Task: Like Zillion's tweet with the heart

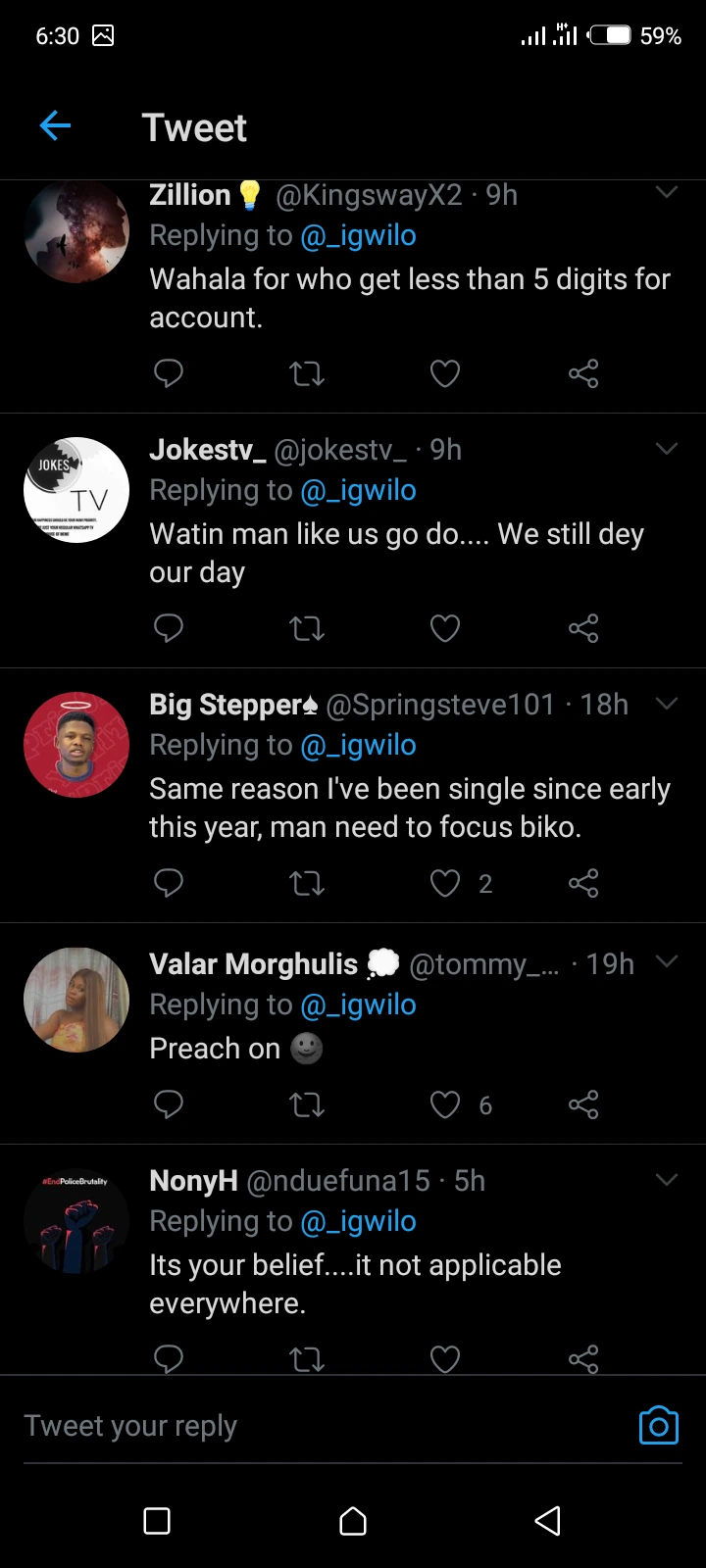Action: coord(445,373)
